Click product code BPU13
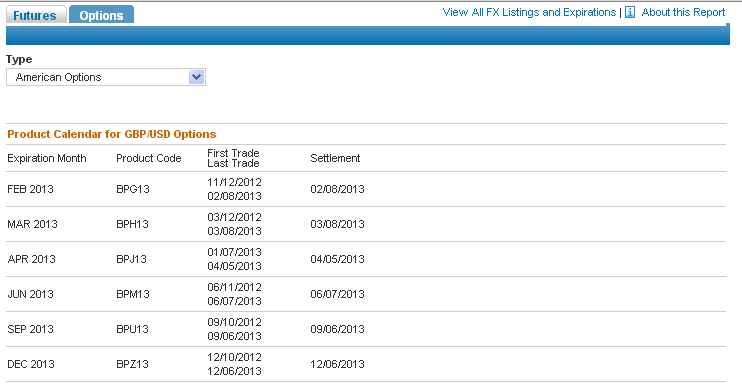The height and width of the screenshot is (384, 742). (132, 329)
